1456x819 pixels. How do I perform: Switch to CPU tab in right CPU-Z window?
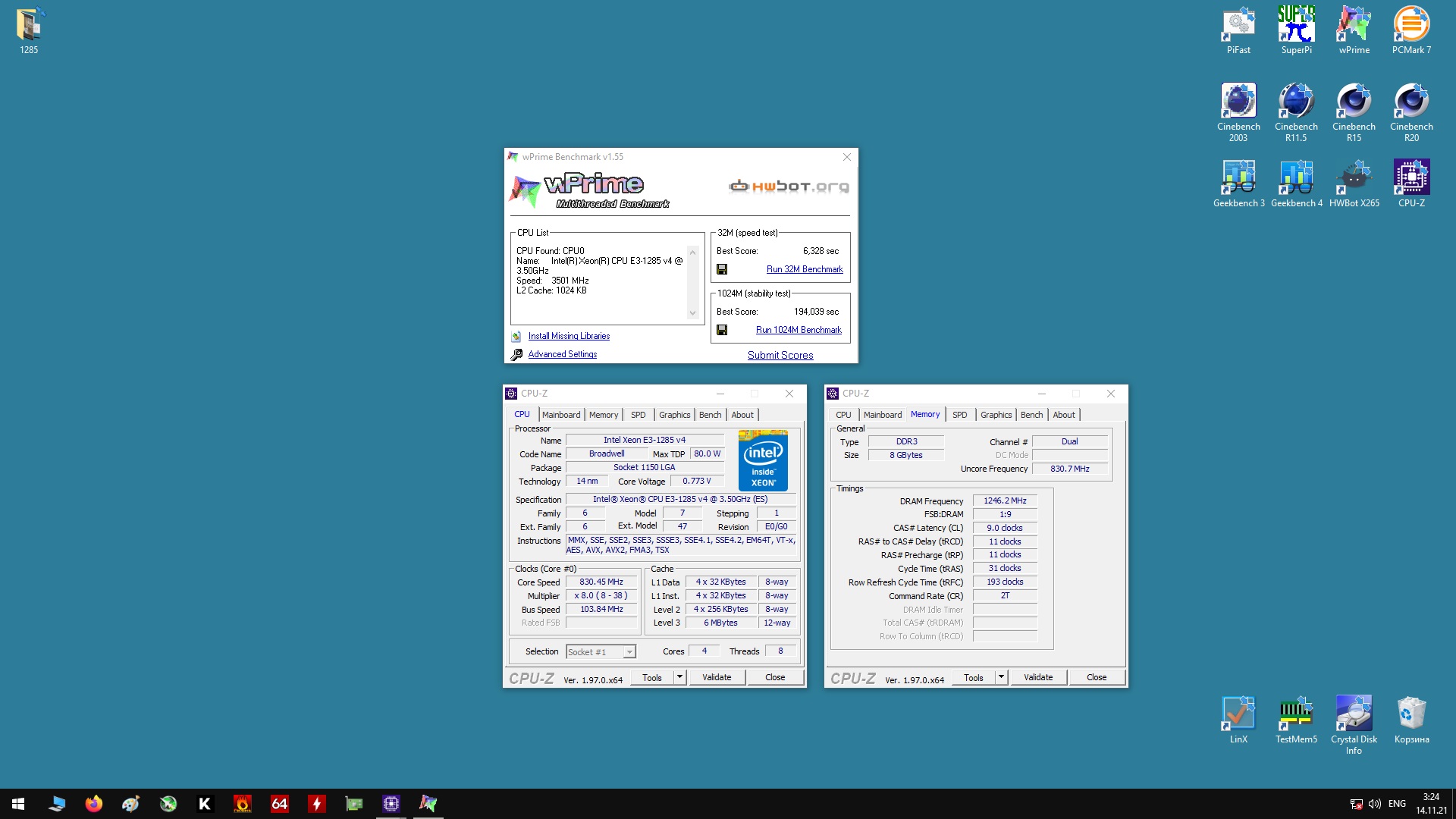click(x=843, y=415)
